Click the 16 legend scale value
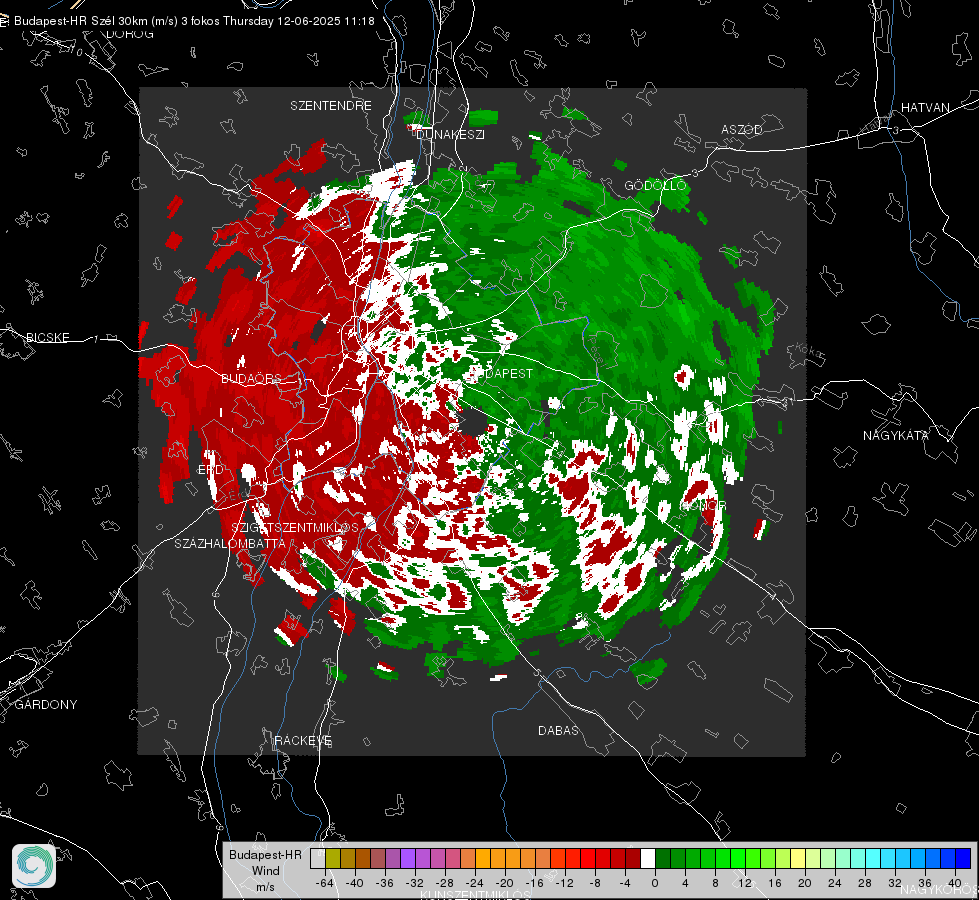The width and height of the screenshot is (979, 900). [x=775, y=883]
